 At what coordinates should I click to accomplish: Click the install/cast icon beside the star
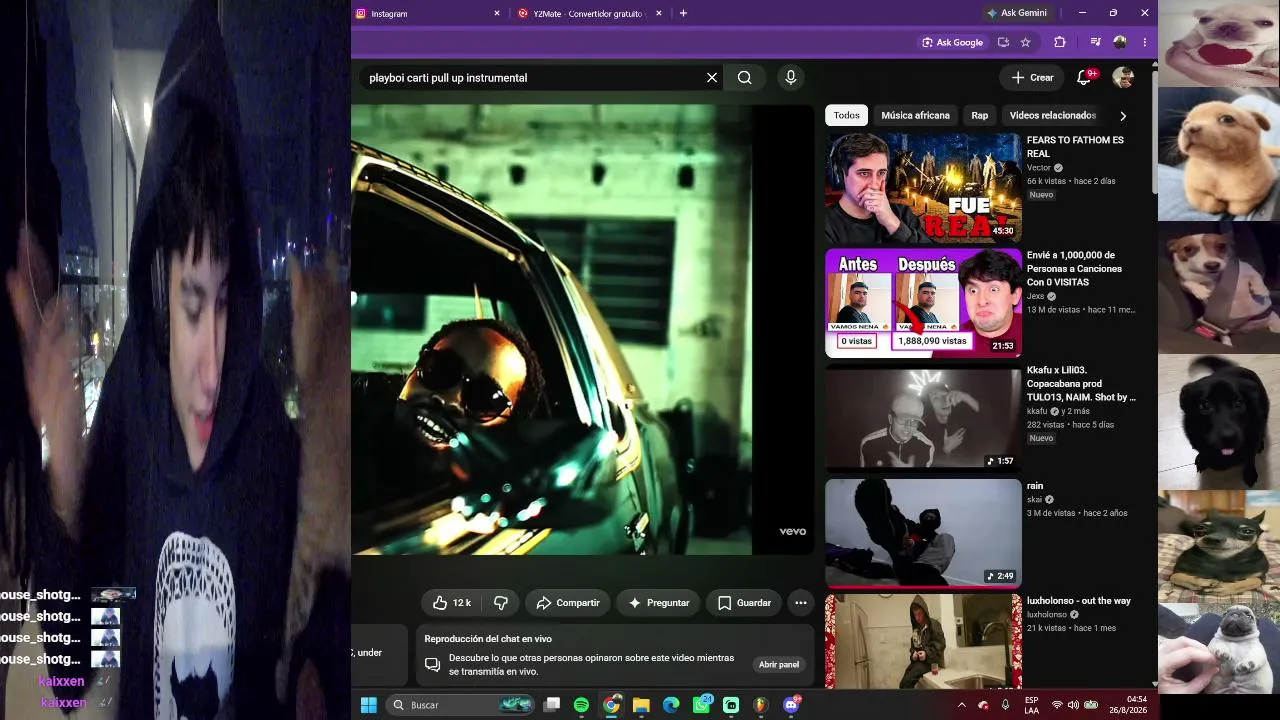coord(1003,43)
